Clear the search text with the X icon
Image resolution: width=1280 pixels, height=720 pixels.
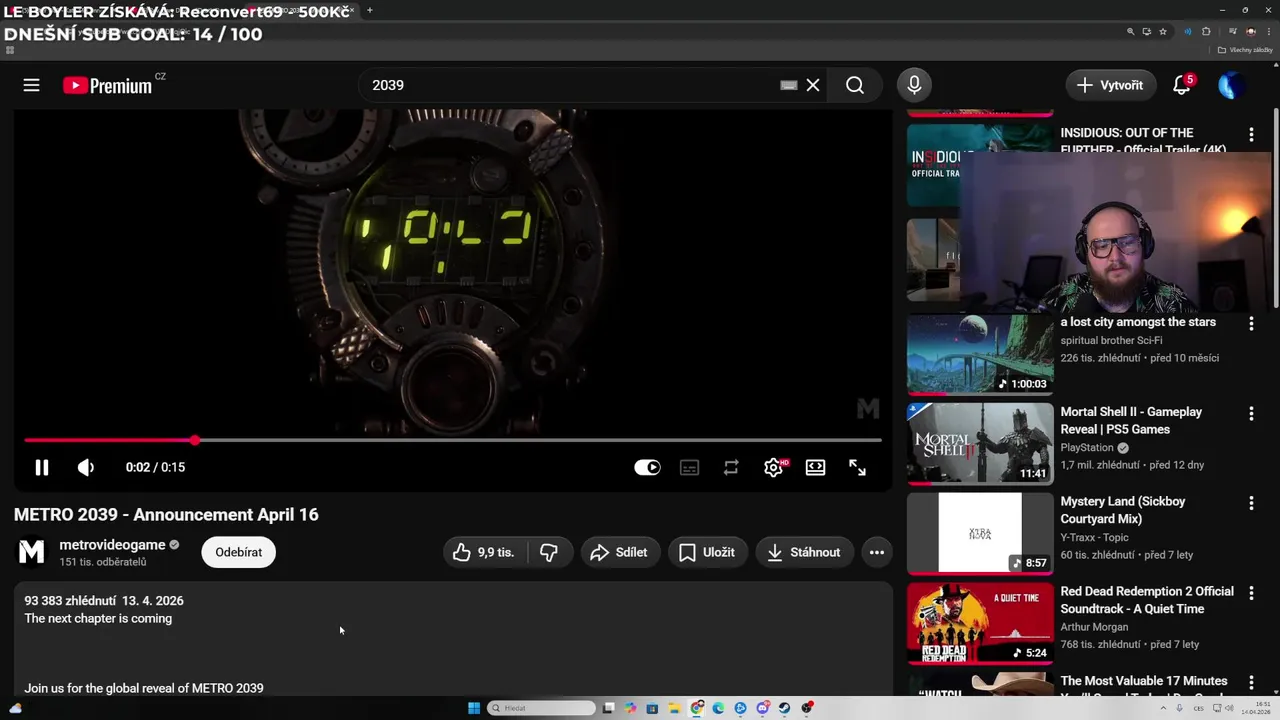813,85
